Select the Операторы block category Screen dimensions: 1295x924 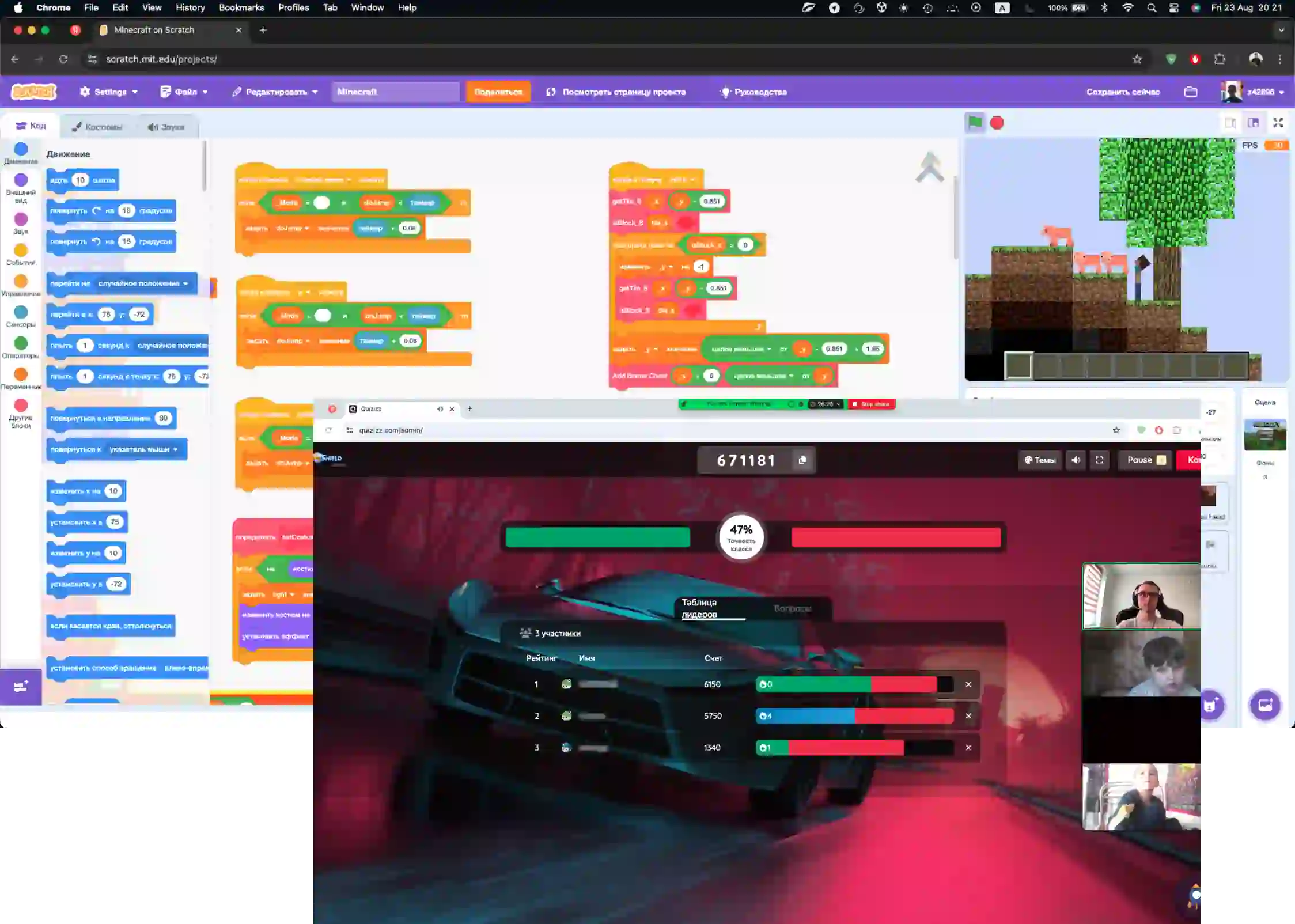[21, 348]
